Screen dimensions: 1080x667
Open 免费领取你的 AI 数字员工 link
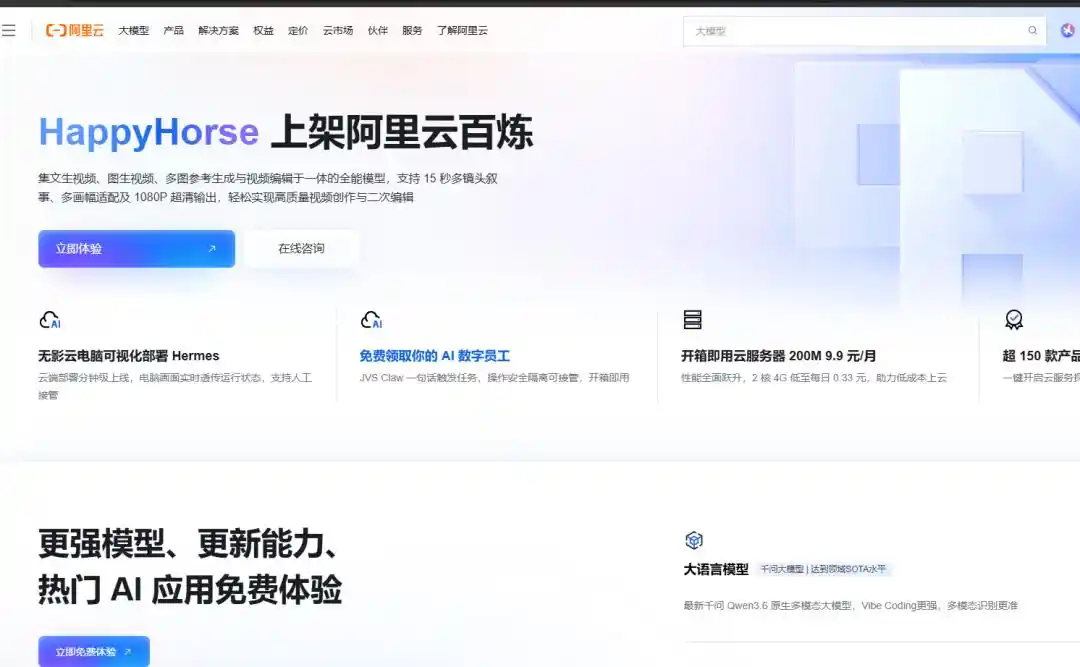point(435,356)
